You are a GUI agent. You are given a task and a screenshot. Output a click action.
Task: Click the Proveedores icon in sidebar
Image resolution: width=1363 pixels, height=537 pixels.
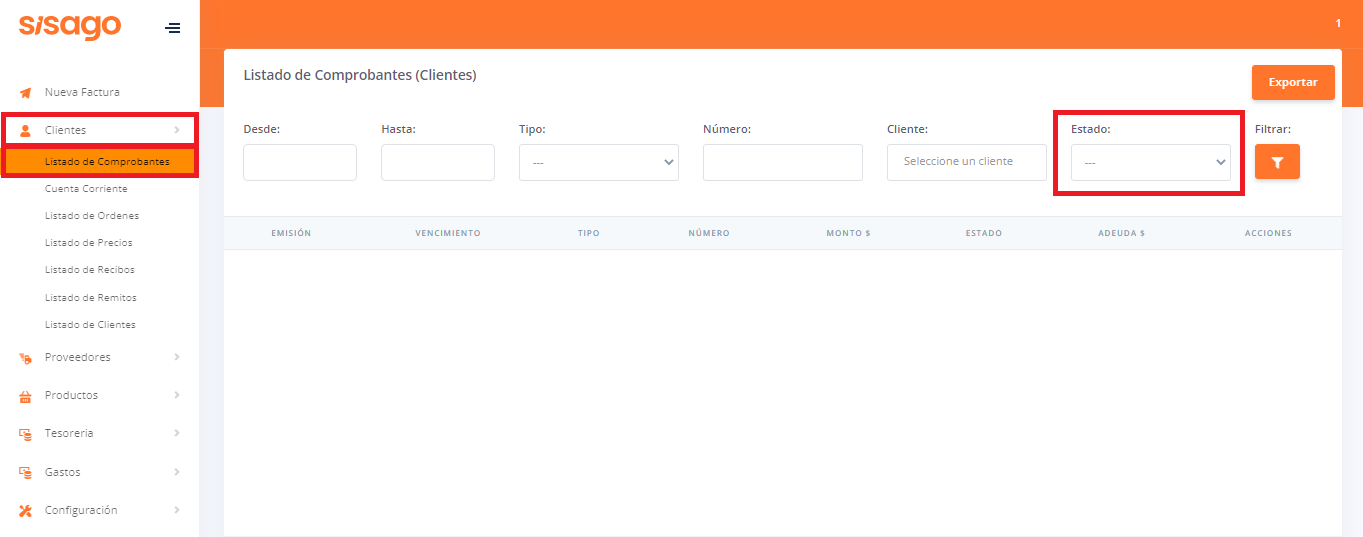click(26, 358)
